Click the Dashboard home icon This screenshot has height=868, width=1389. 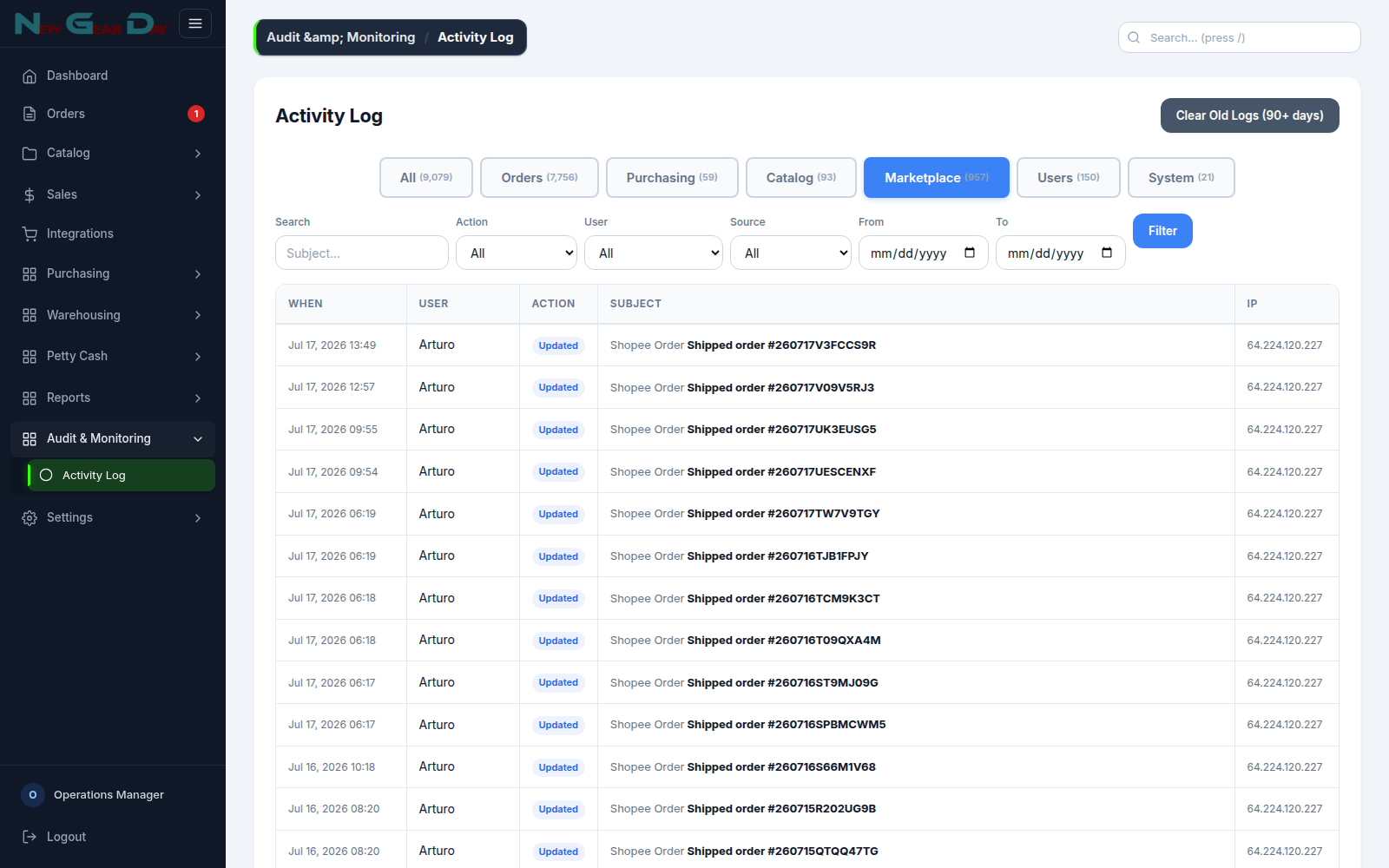click(x=30, y=76)
